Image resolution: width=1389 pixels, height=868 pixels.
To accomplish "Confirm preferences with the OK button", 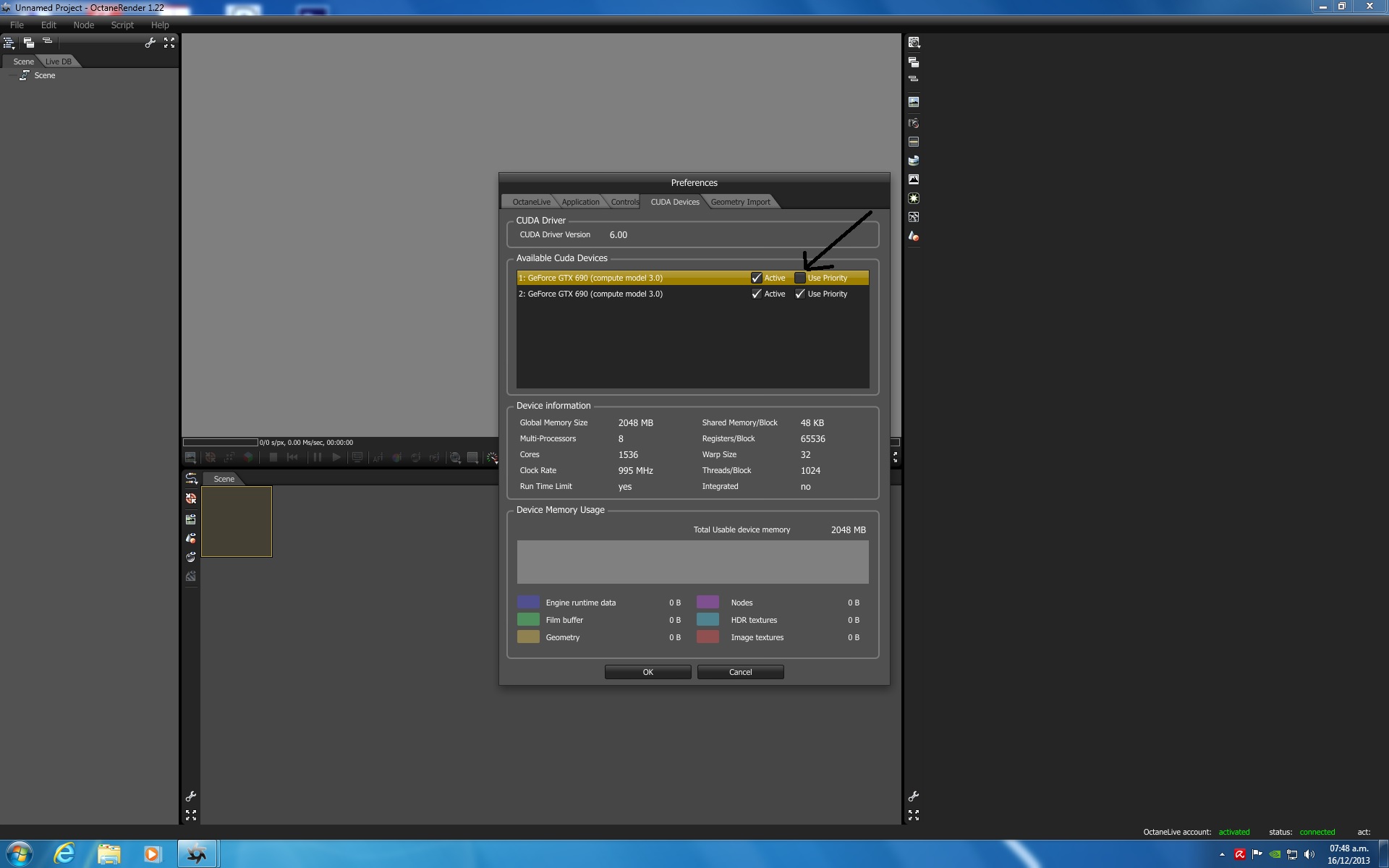I will click(x=647, y=672).
